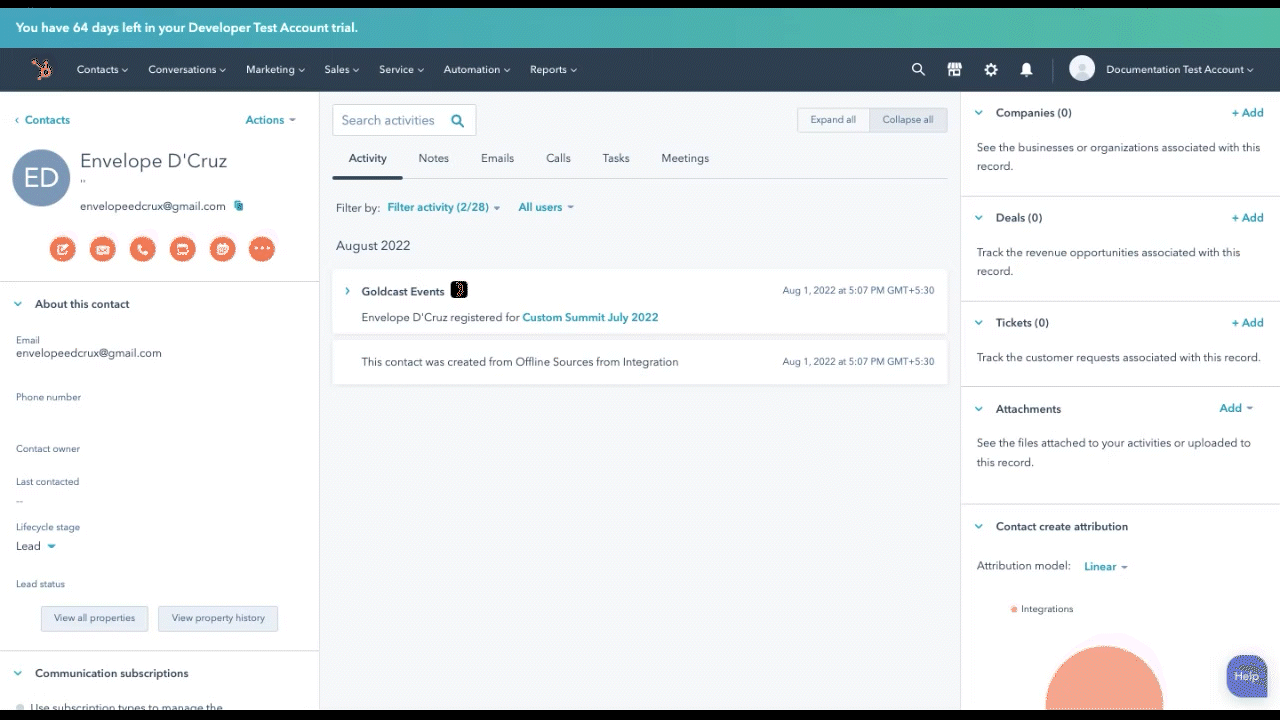This screenshot has width=1280, height=720.
Task: Create a note with the orange note icon
Action: click(63, 249)
